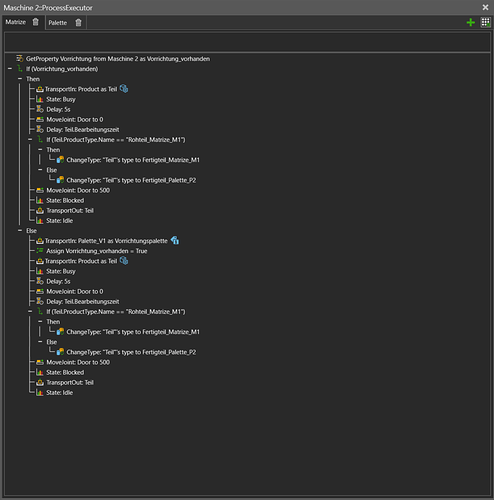Click State: Busy icon in Then branch
The width and height of the screenshot is (494, 500).
tap(40, 99)
